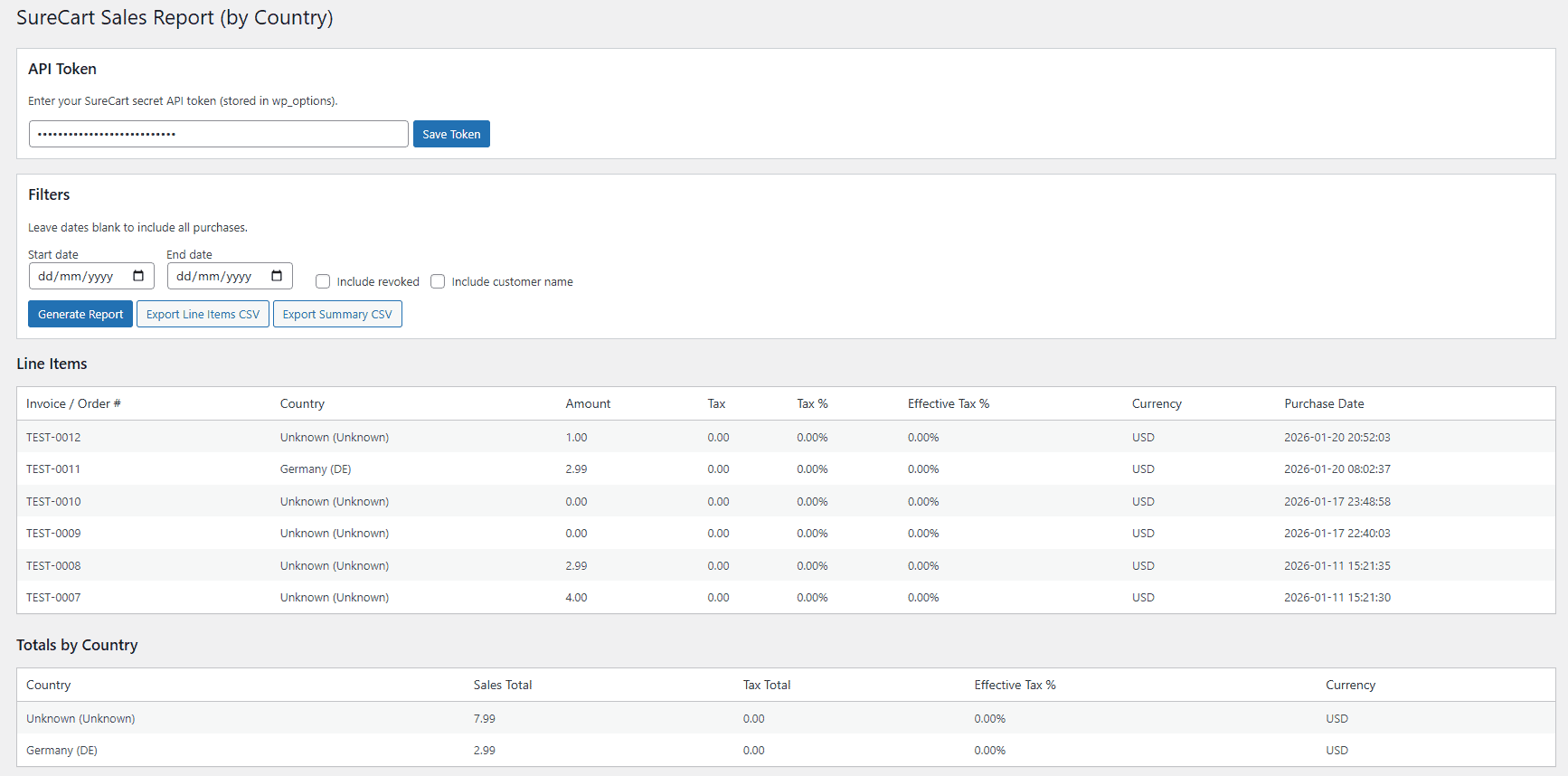
Task: Click USD currency in TEST-0012 row
Action: point(1143,437)
